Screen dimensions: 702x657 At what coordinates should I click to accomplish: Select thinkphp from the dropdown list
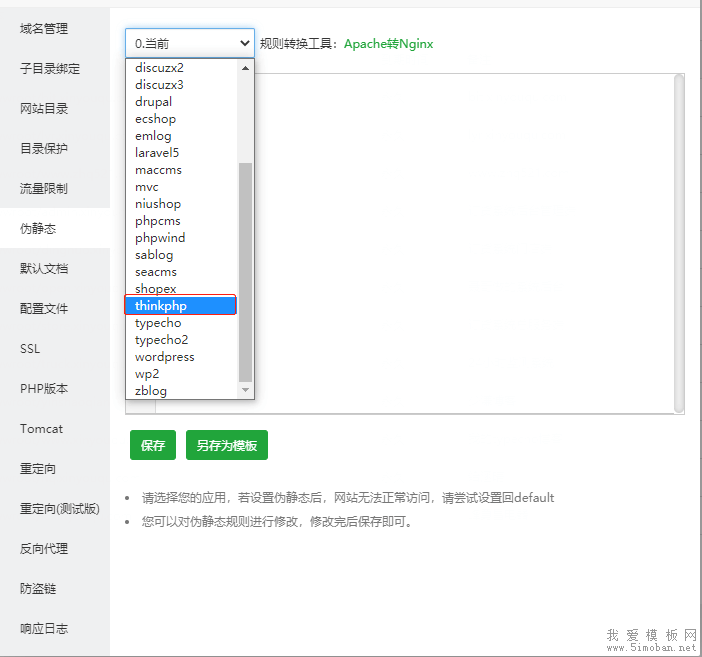pyautogui.click(x=180, y=306)
